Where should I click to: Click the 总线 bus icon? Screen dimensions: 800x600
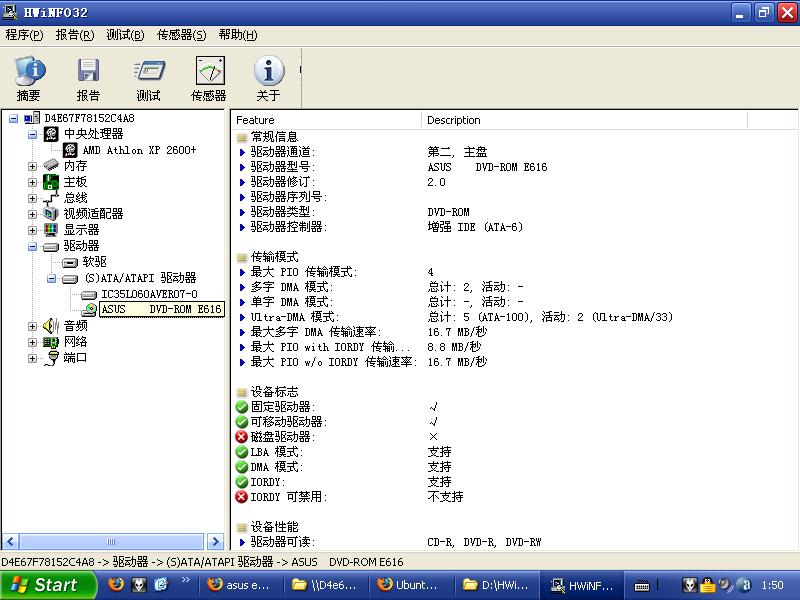pos(51,198)
